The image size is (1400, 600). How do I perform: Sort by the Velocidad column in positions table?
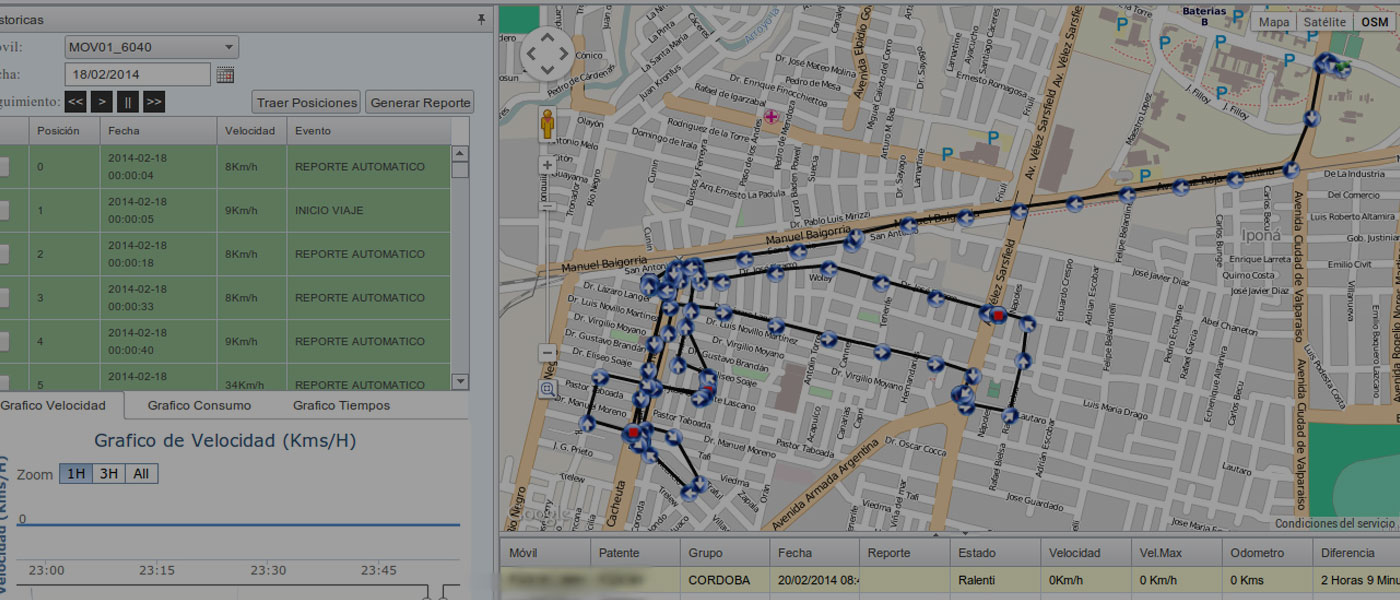tap(251, 131)
